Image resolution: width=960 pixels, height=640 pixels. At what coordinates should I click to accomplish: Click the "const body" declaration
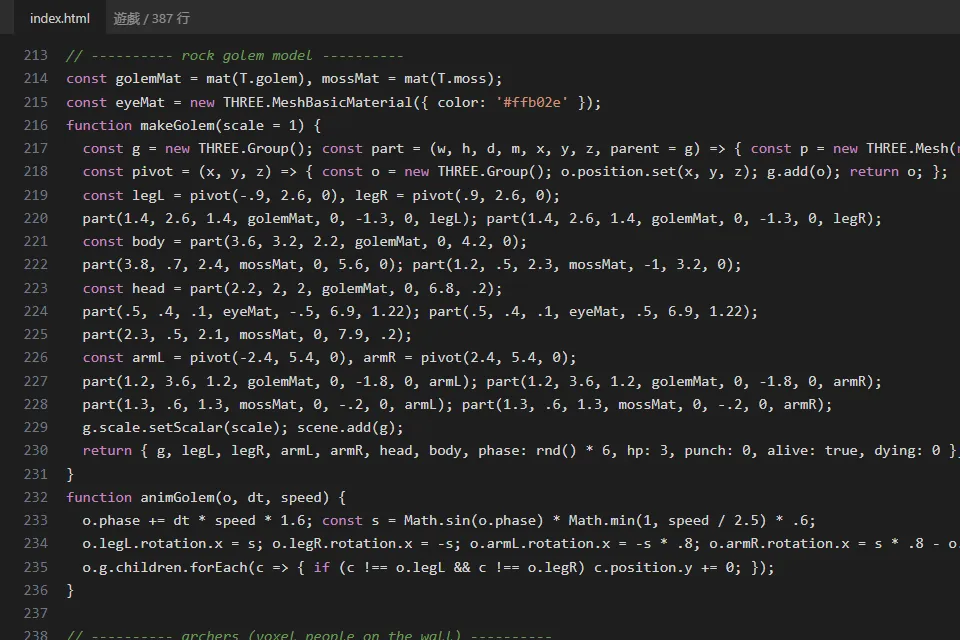pos(124,241)
